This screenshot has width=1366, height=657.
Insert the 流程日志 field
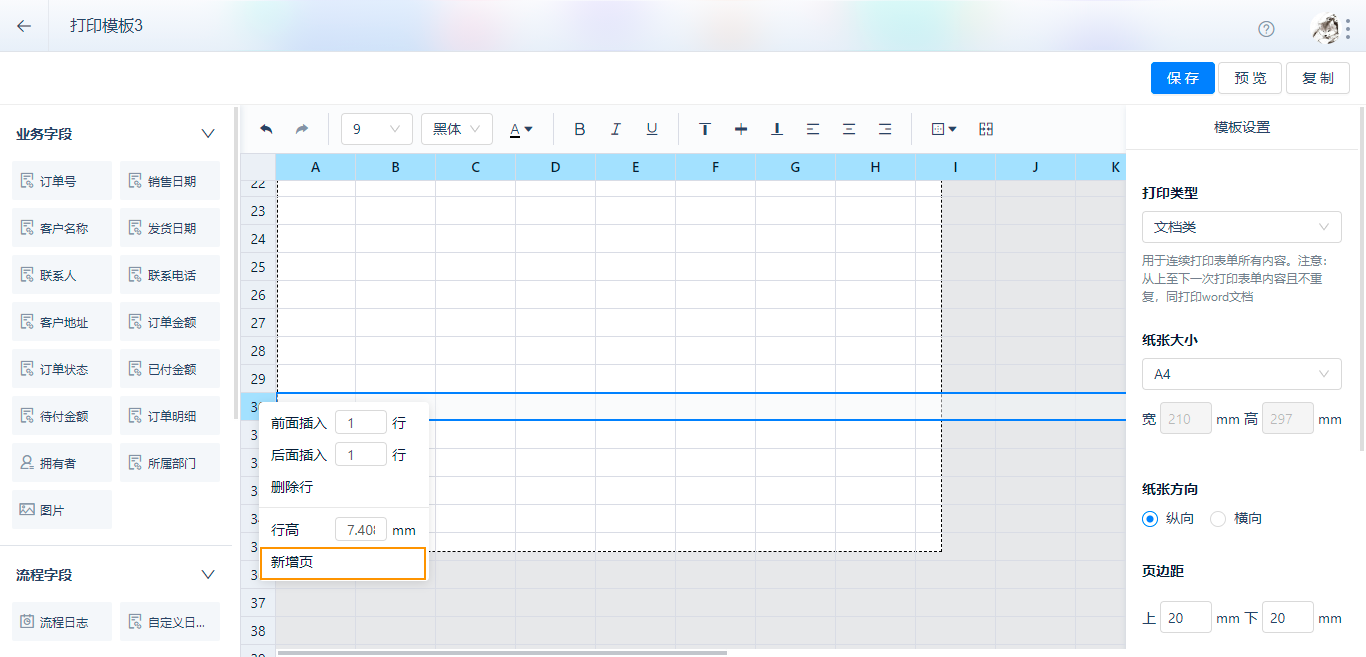click(62, 622)
